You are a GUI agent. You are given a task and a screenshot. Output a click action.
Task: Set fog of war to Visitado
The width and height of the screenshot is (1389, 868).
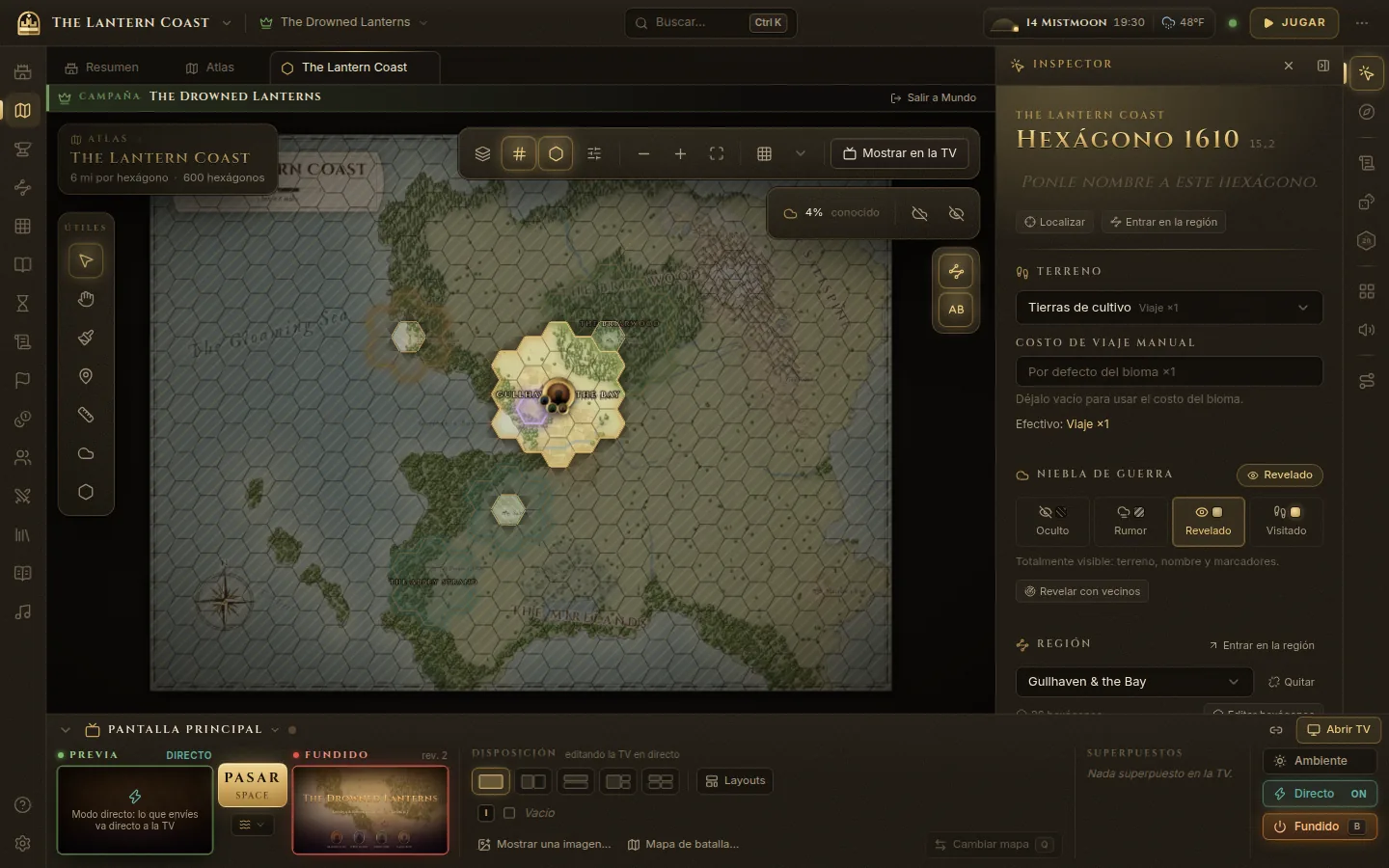click(1286, 521)
